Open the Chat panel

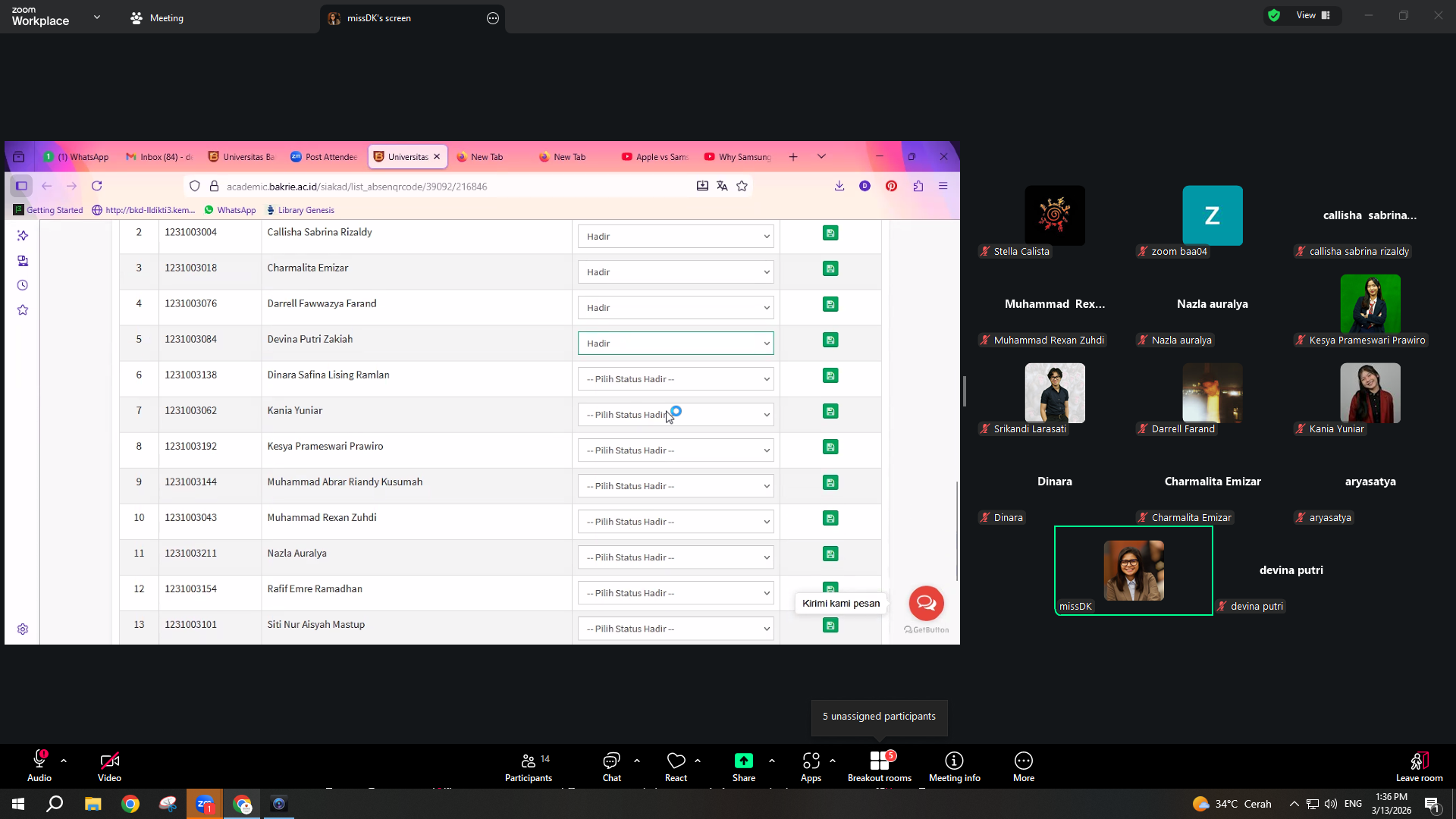611,766
